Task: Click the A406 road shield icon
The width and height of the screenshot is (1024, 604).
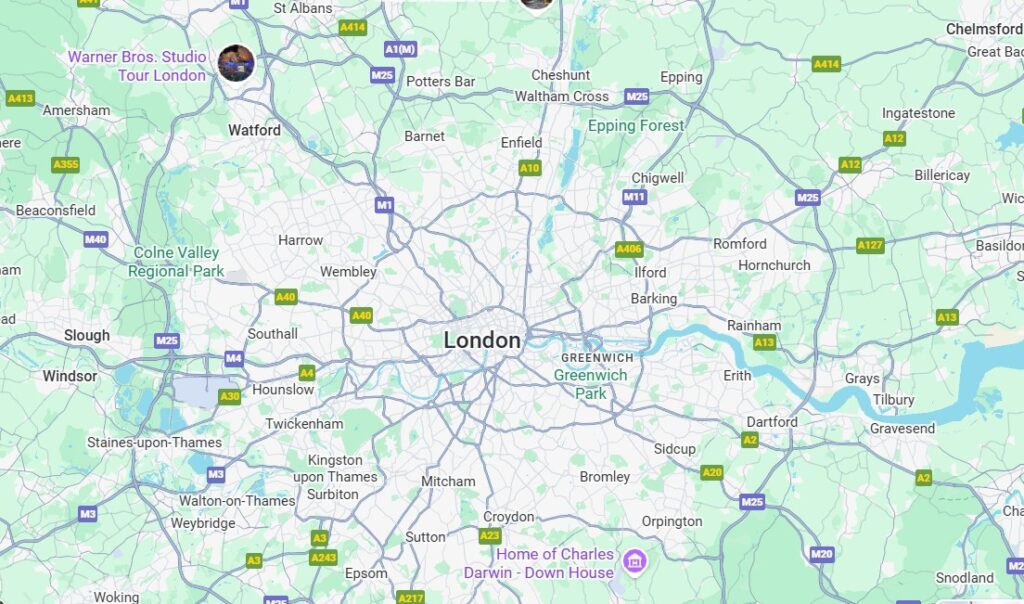Action: [629, 249]
